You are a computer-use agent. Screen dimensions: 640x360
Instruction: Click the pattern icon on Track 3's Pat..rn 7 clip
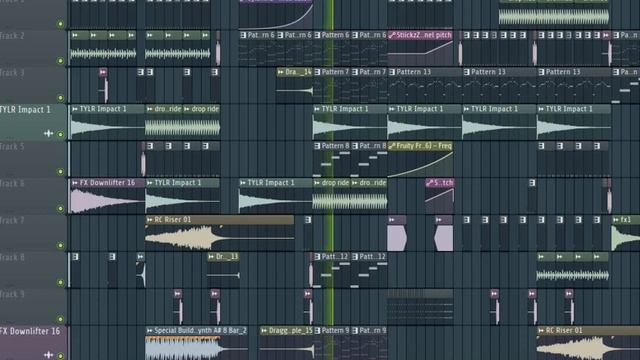pos(355,72)
